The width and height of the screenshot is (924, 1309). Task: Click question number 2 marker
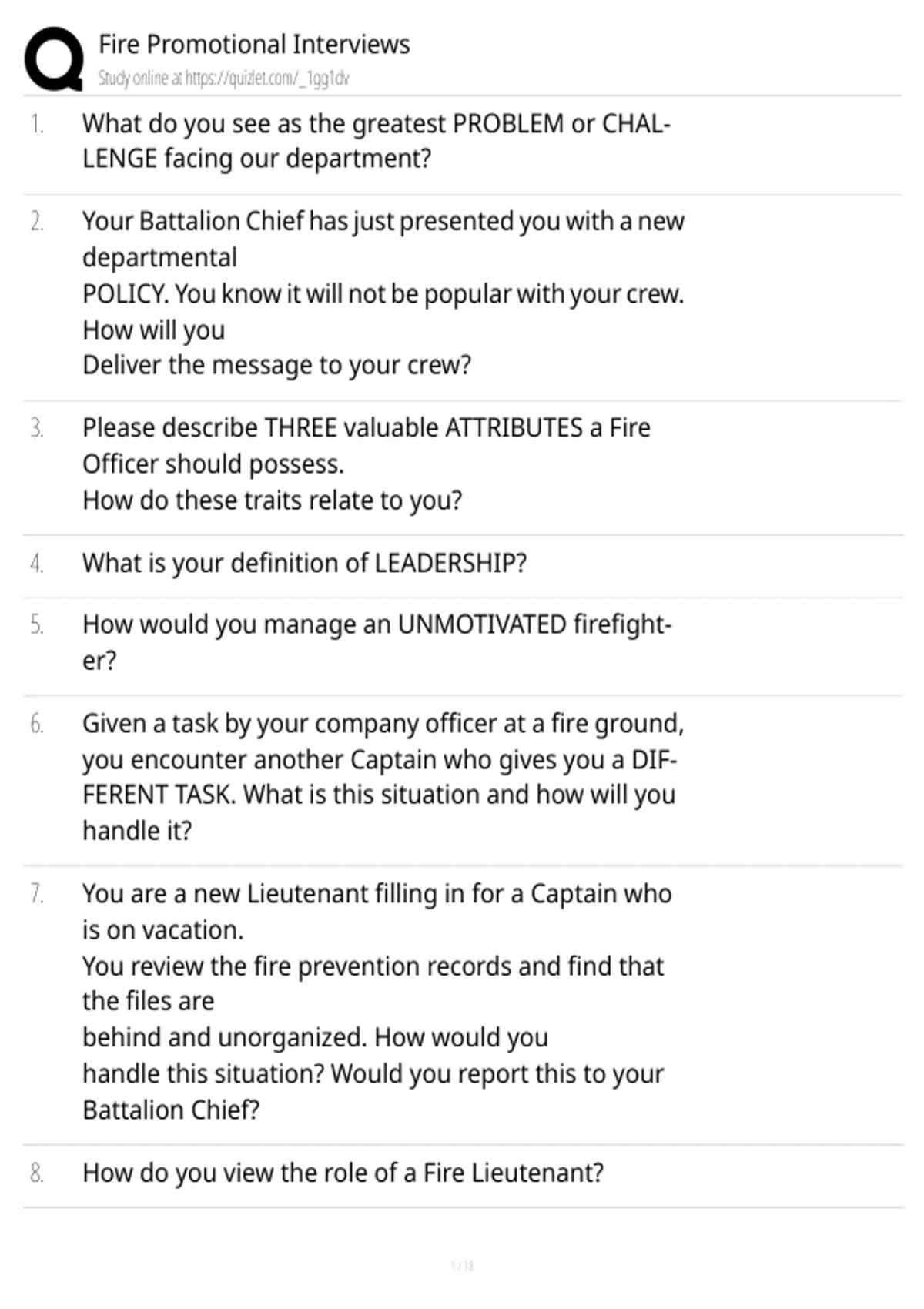[x=36, y=221]
